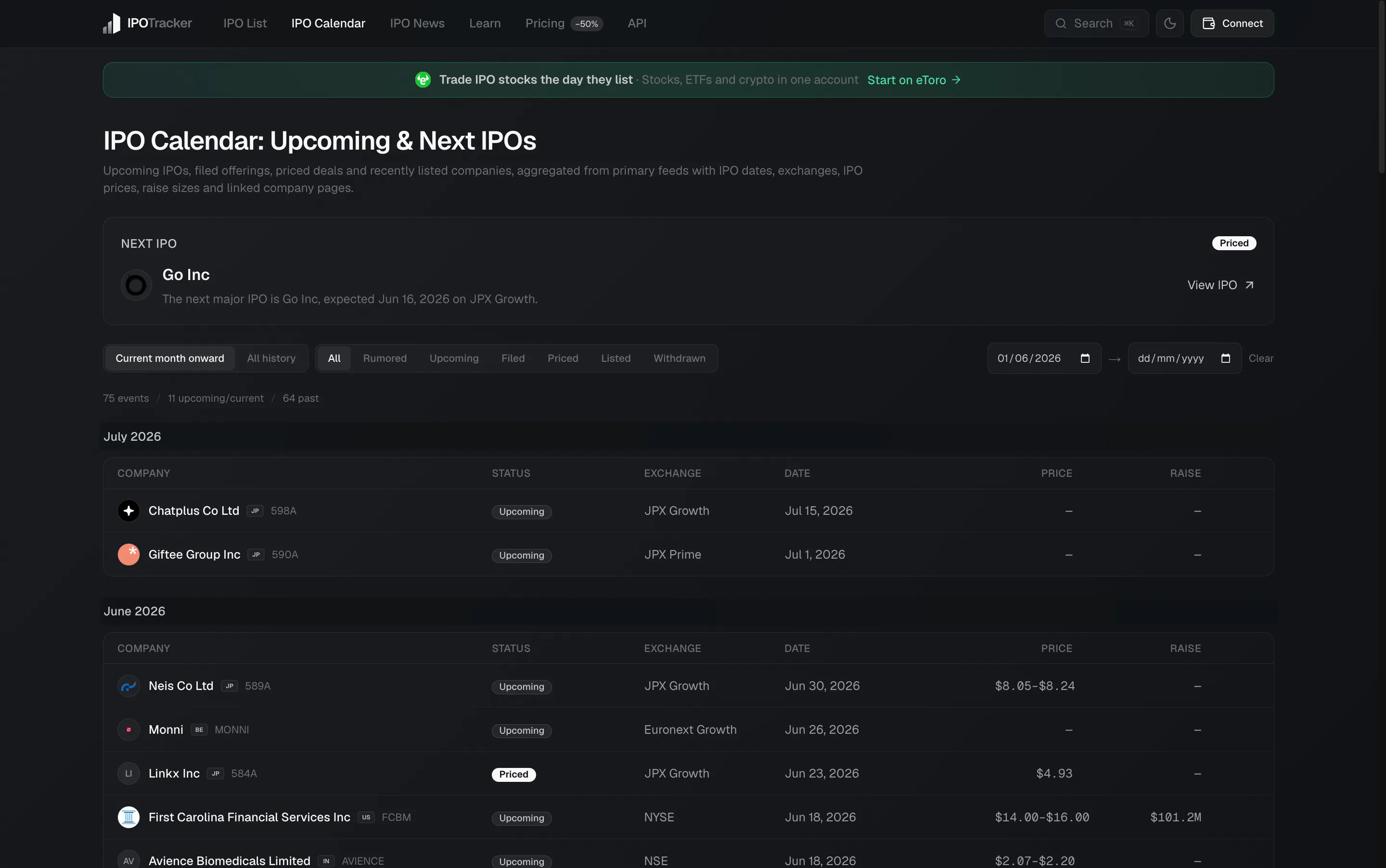
Task: Open the Pricing page
Action: (545, 24)
